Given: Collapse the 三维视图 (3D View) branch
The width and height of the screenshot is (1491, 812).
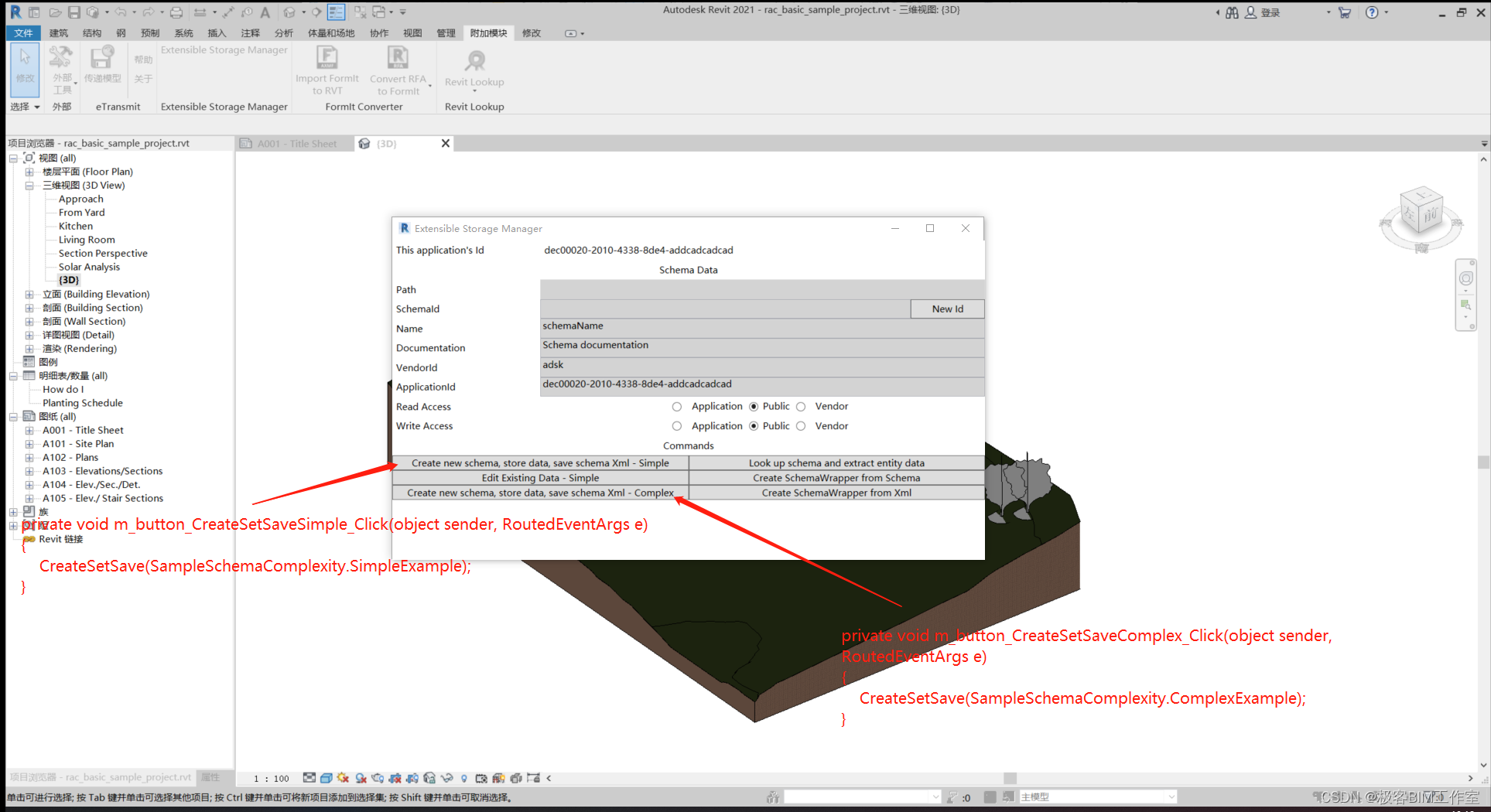Looking at the screenshot, I should [29, 185].
